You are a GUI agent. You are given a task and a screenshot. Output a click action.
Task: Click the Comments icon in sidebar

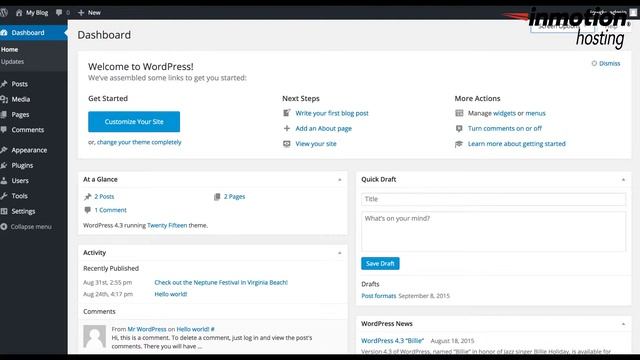point(4,130)
